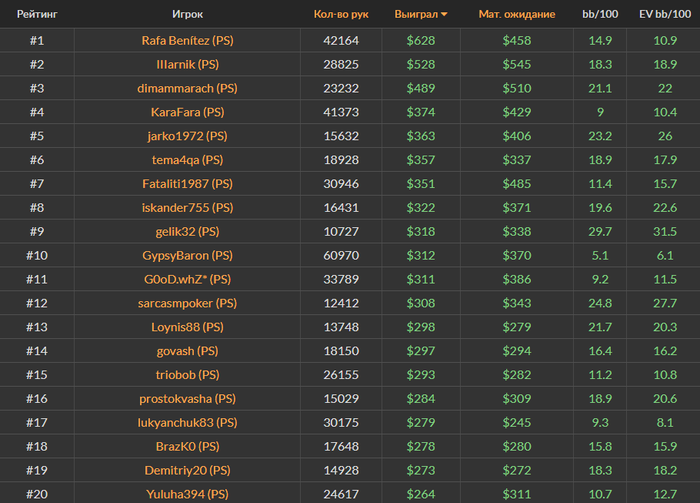Open player gelik32 (PS) profile
Viewport: 700px width, 503px height.
coord(188,232)
